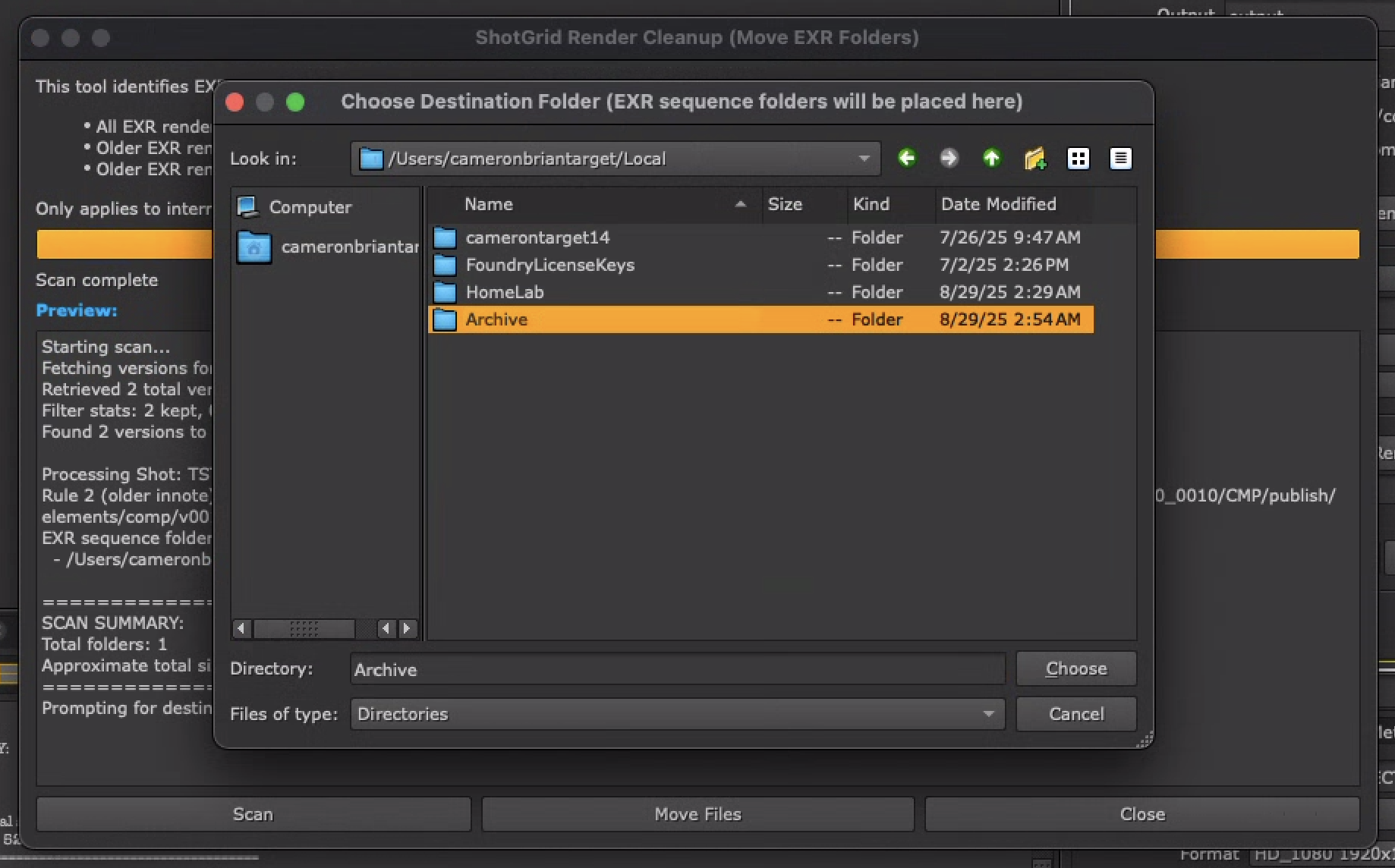Switch to detailed list view

tap(1120, 159)
